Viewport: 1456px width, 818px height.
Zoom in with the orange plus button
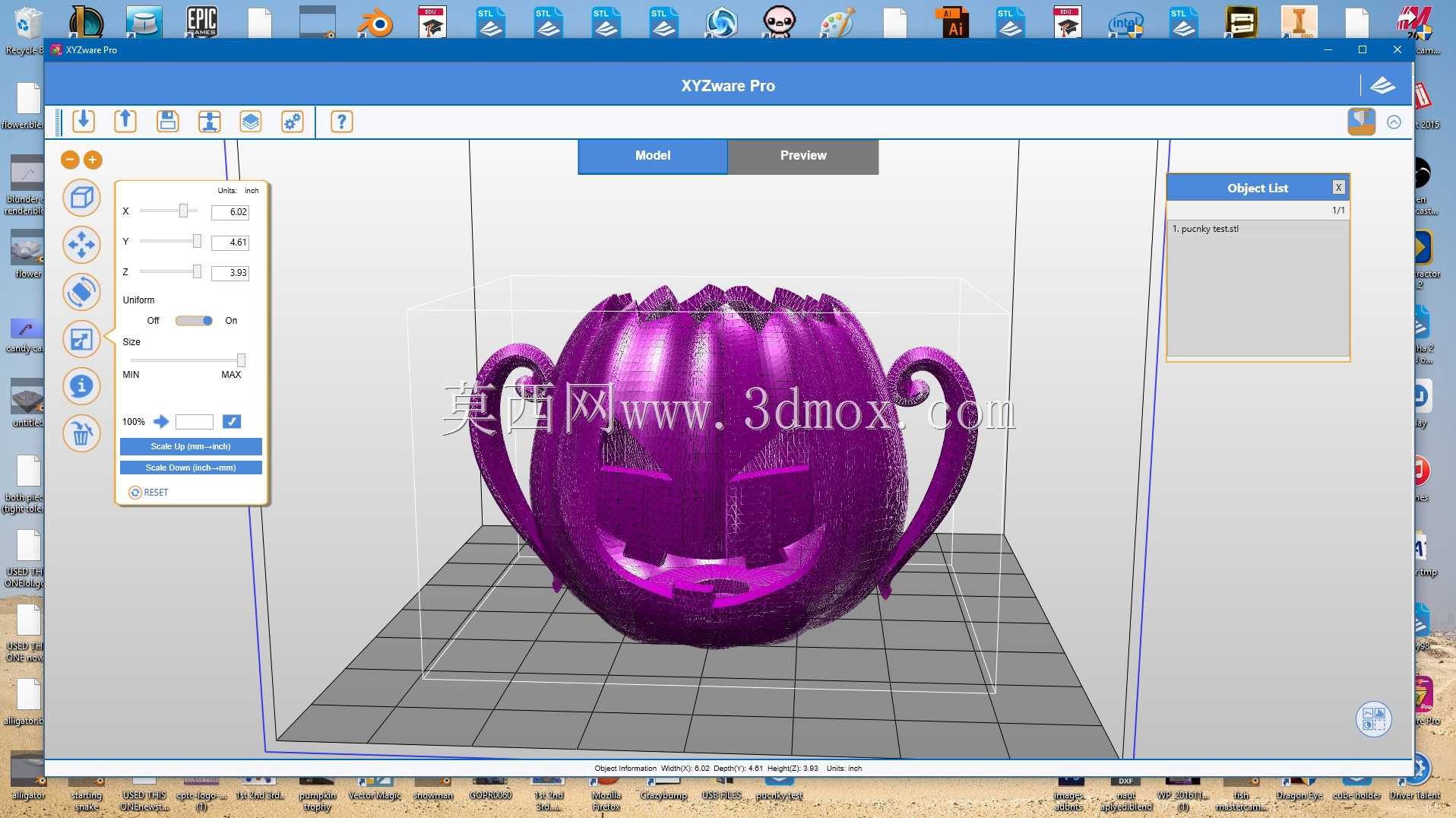tap(93, 160)
